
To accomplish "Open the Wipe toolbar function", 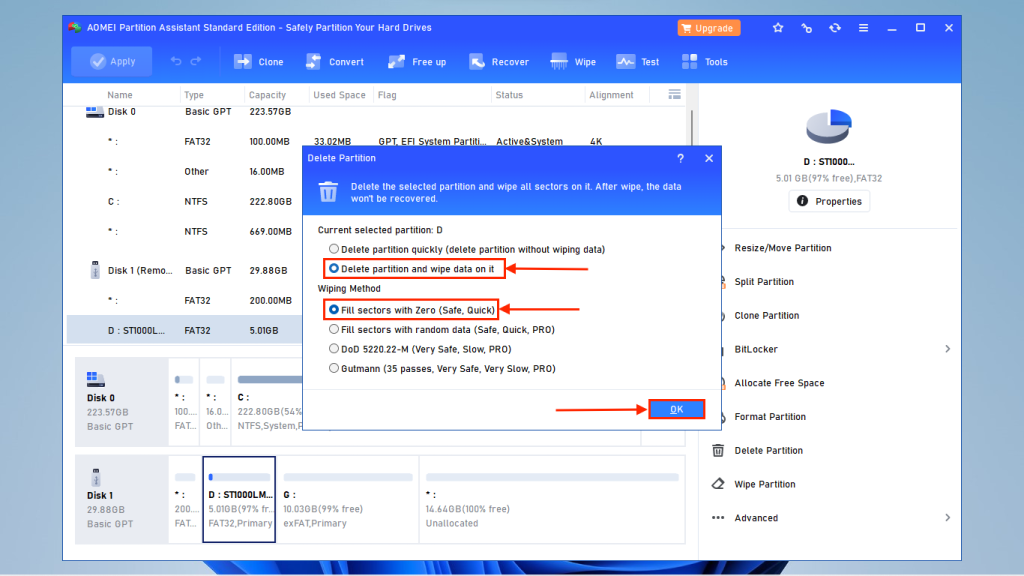I will (x=573, y=61).
